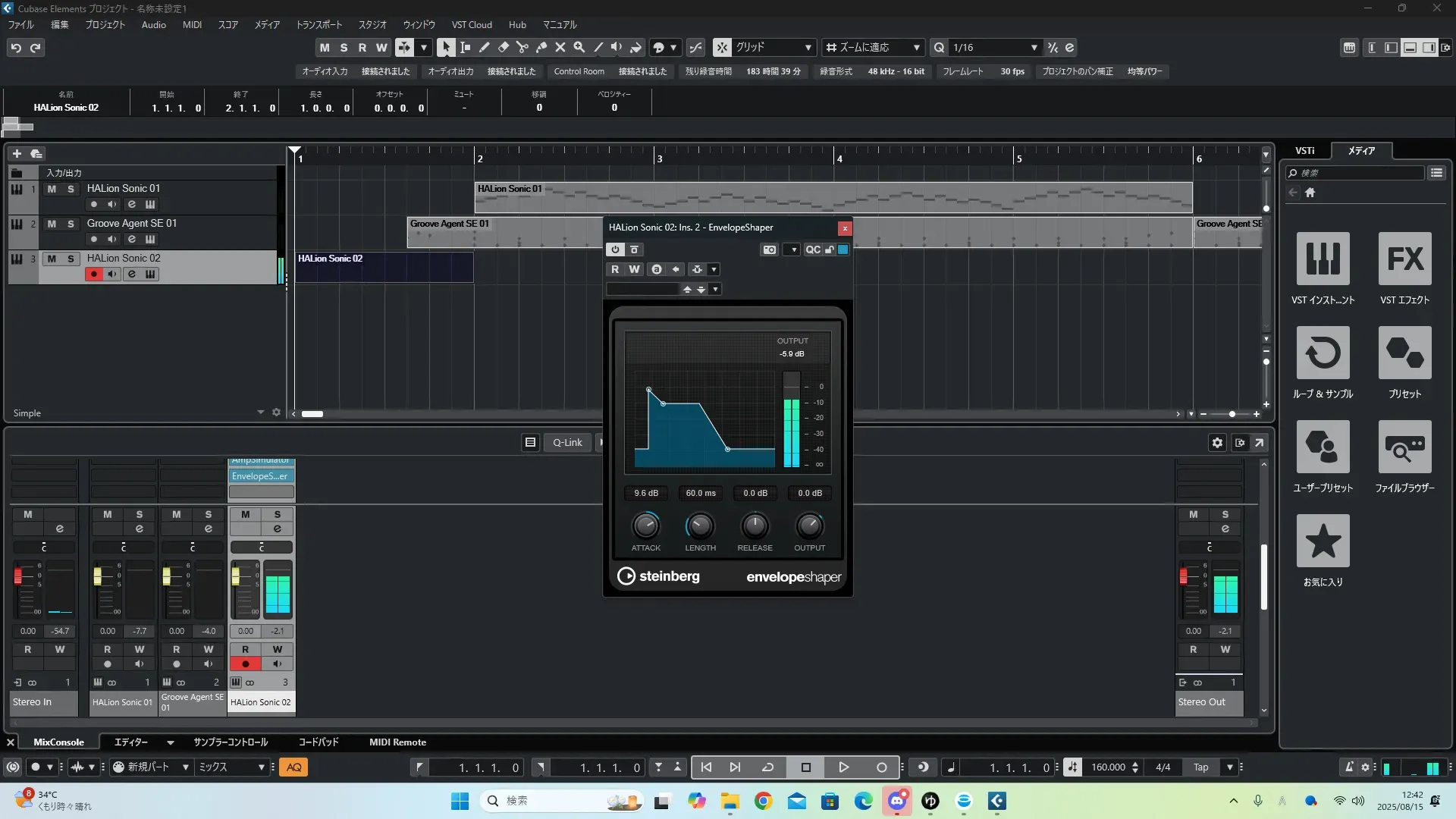
Task: Open the Loops & Samples tile
Action: pos(1323,353)
